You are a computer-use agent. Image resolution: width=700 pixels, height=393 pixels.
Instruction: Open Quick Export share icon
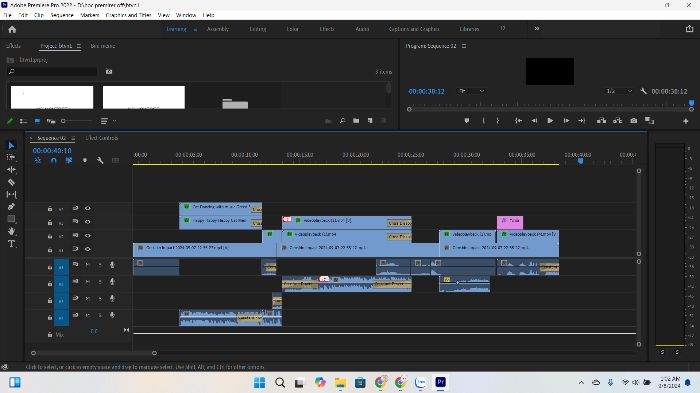coord(689,29)
